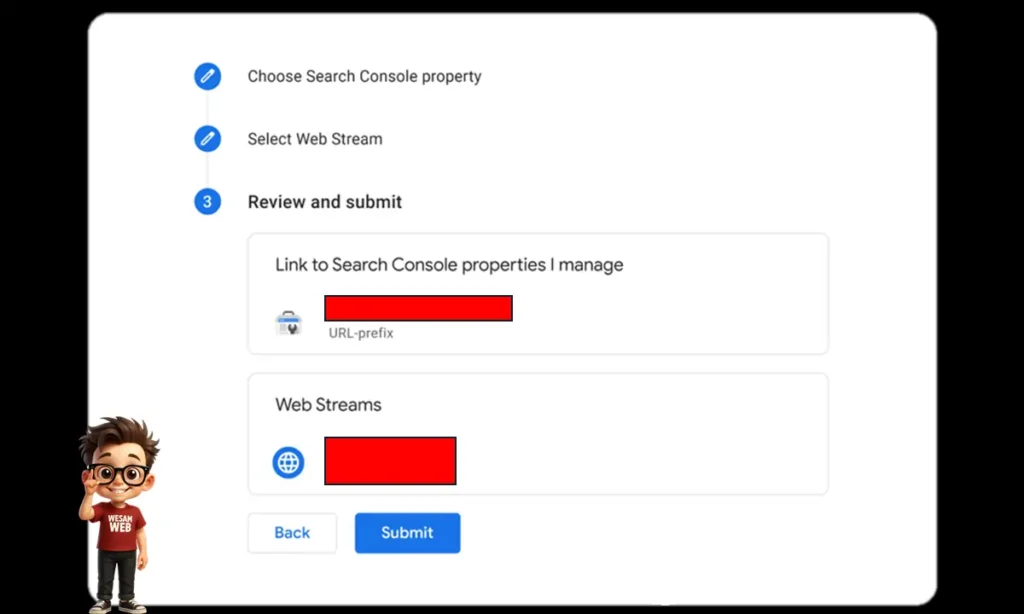The width and height of the screenshot is (1024, 614).
Task: Click the pencil icon for Choose Search Console property
Action: (207, 76)
